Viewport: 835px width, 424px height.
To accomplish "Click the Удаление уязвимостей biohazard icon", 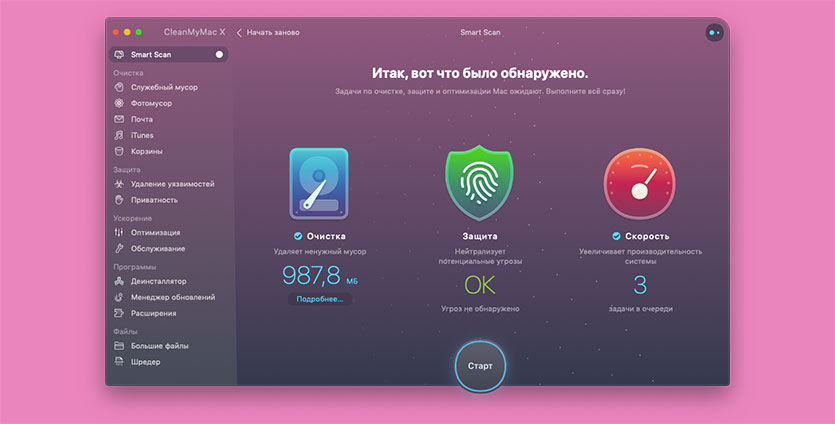I will [x=119, y=184].
